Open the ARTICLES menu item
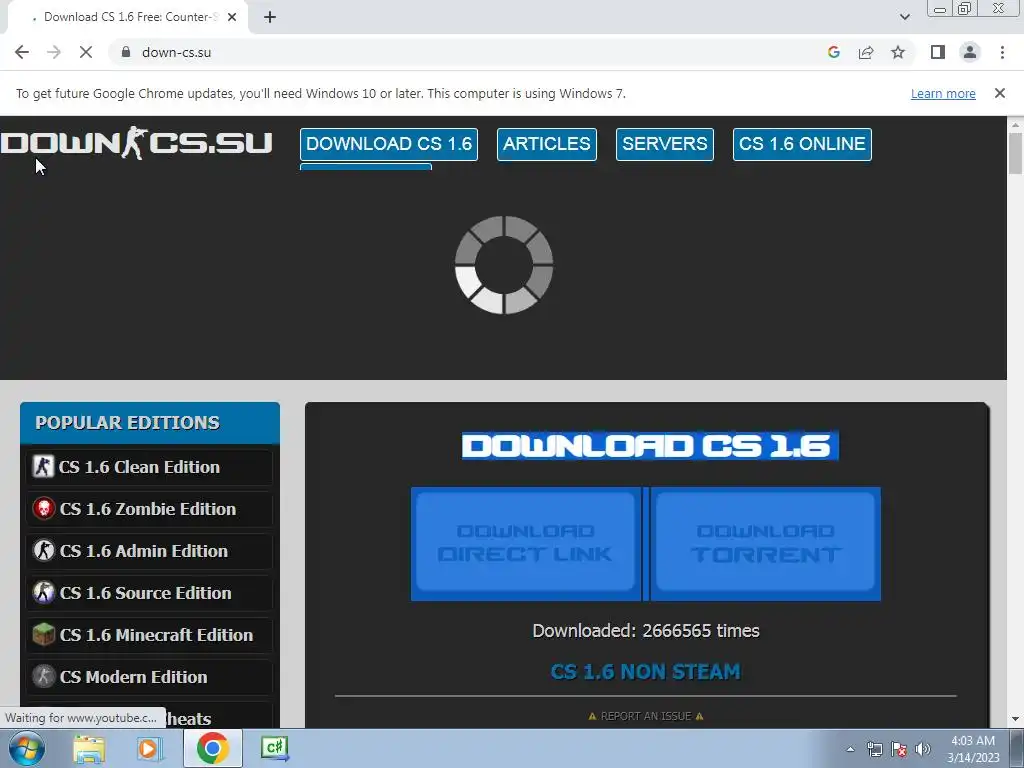1024x768 pixels. pos(547,144)
